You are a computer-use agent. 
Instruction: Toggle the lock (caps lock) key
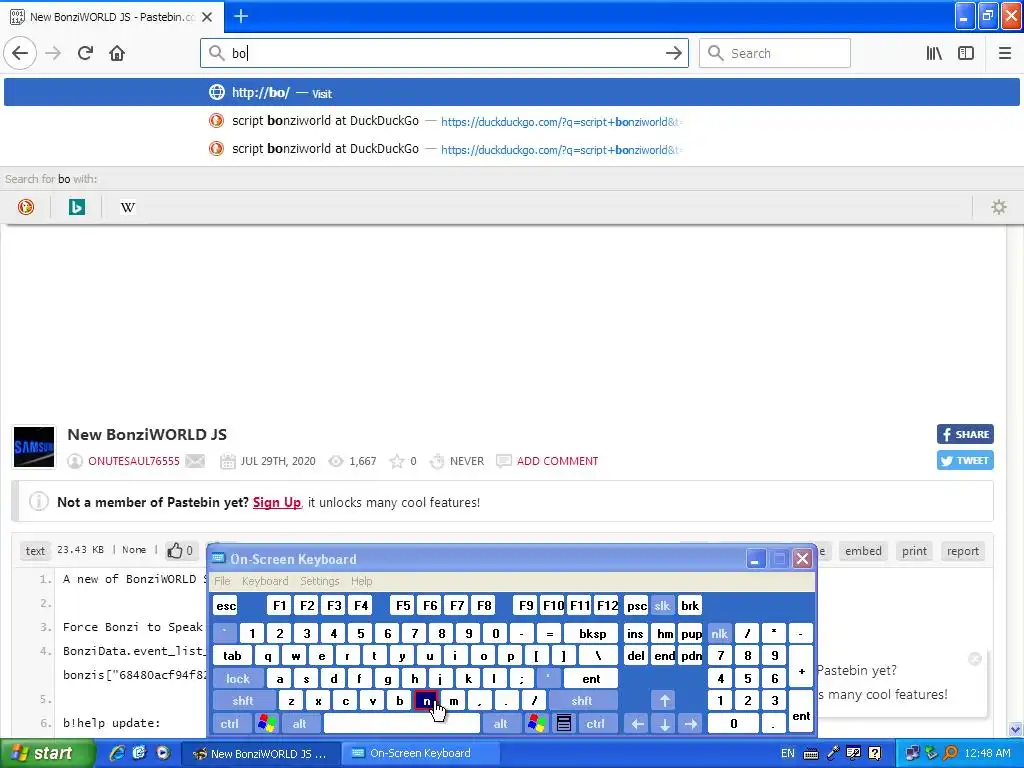[x=238, y=679]
